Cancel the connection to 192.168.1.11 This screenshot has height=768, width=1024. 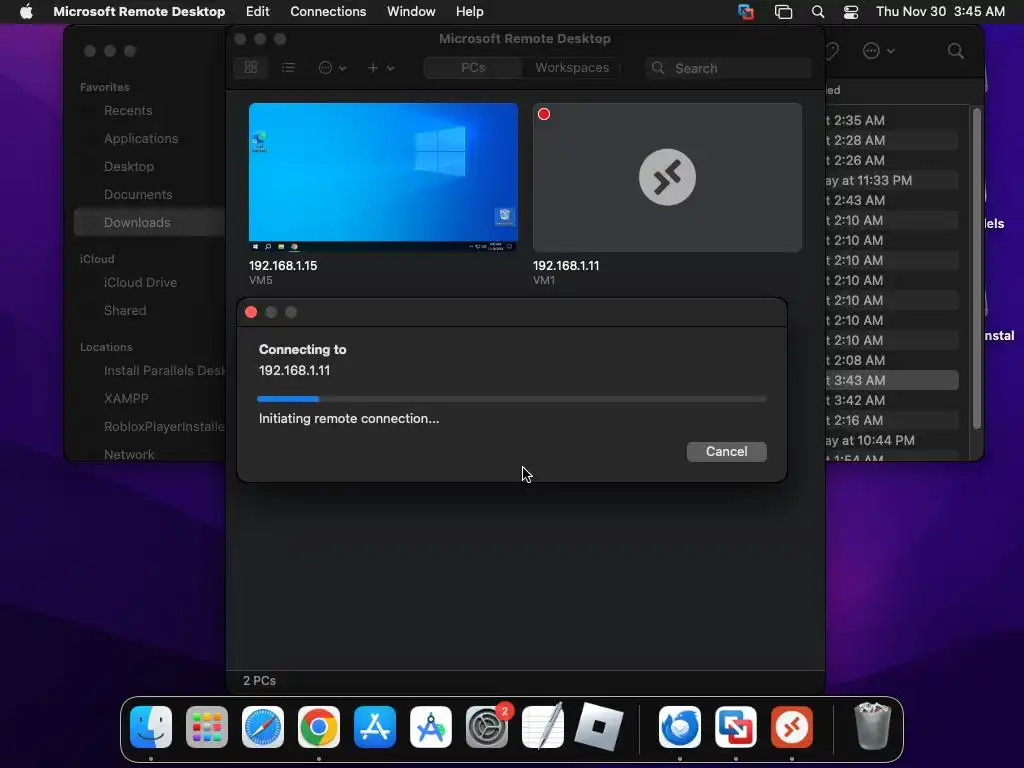coord(726,451)
